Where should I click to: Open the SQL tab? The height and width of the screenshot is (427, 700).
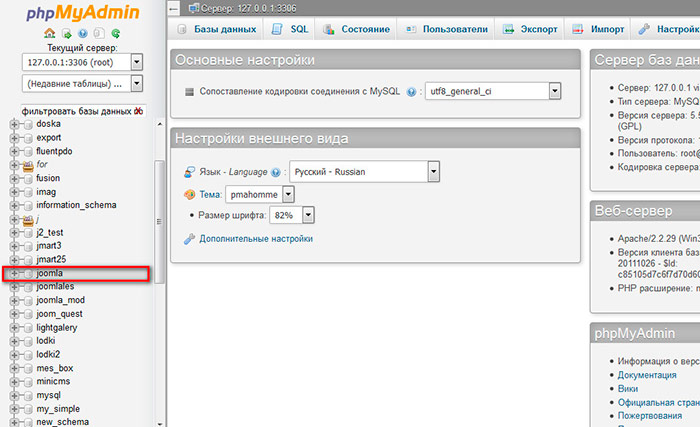289,29
